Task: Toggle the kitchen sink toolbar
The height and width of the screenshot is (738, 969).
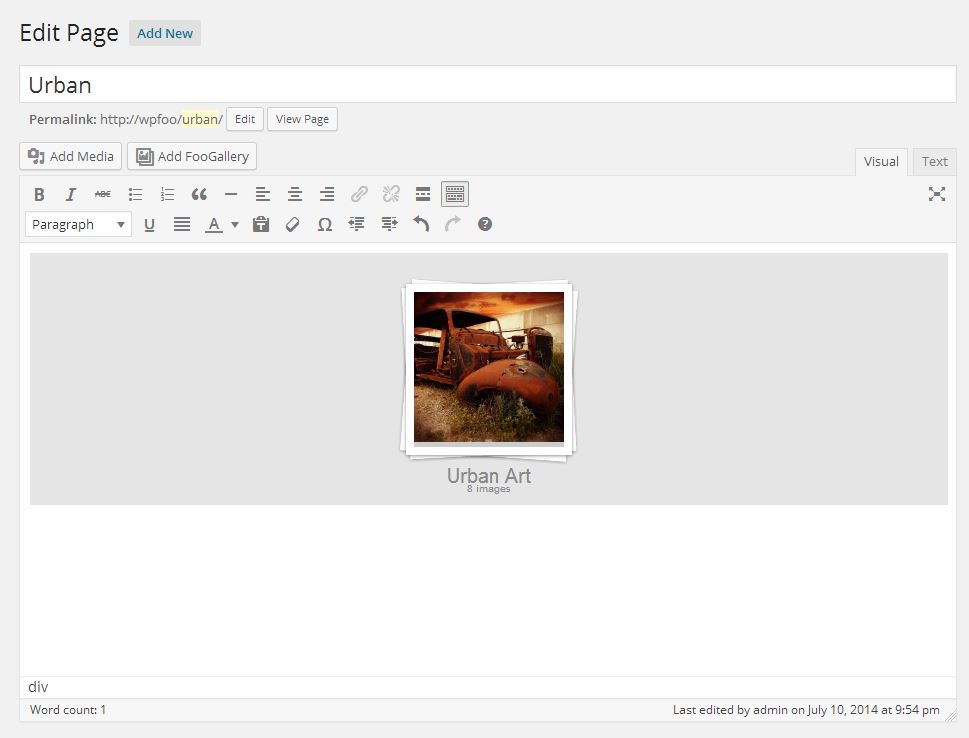Action: click(453, 193)
